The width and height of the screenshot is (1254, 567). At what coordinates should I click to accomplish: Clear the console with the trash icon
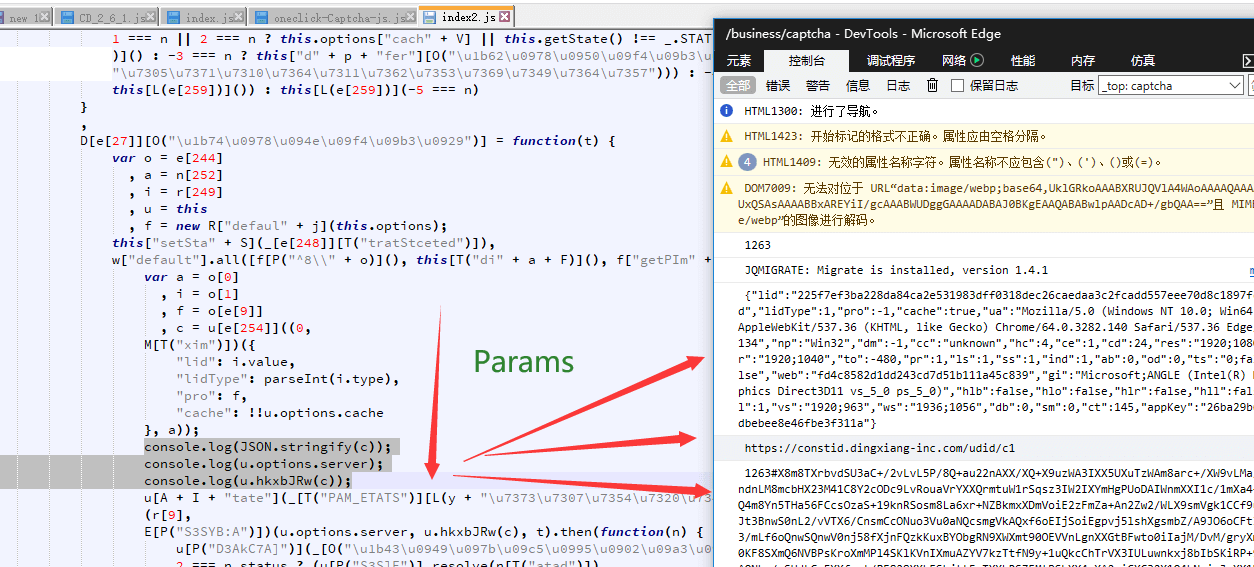(933, 86)
